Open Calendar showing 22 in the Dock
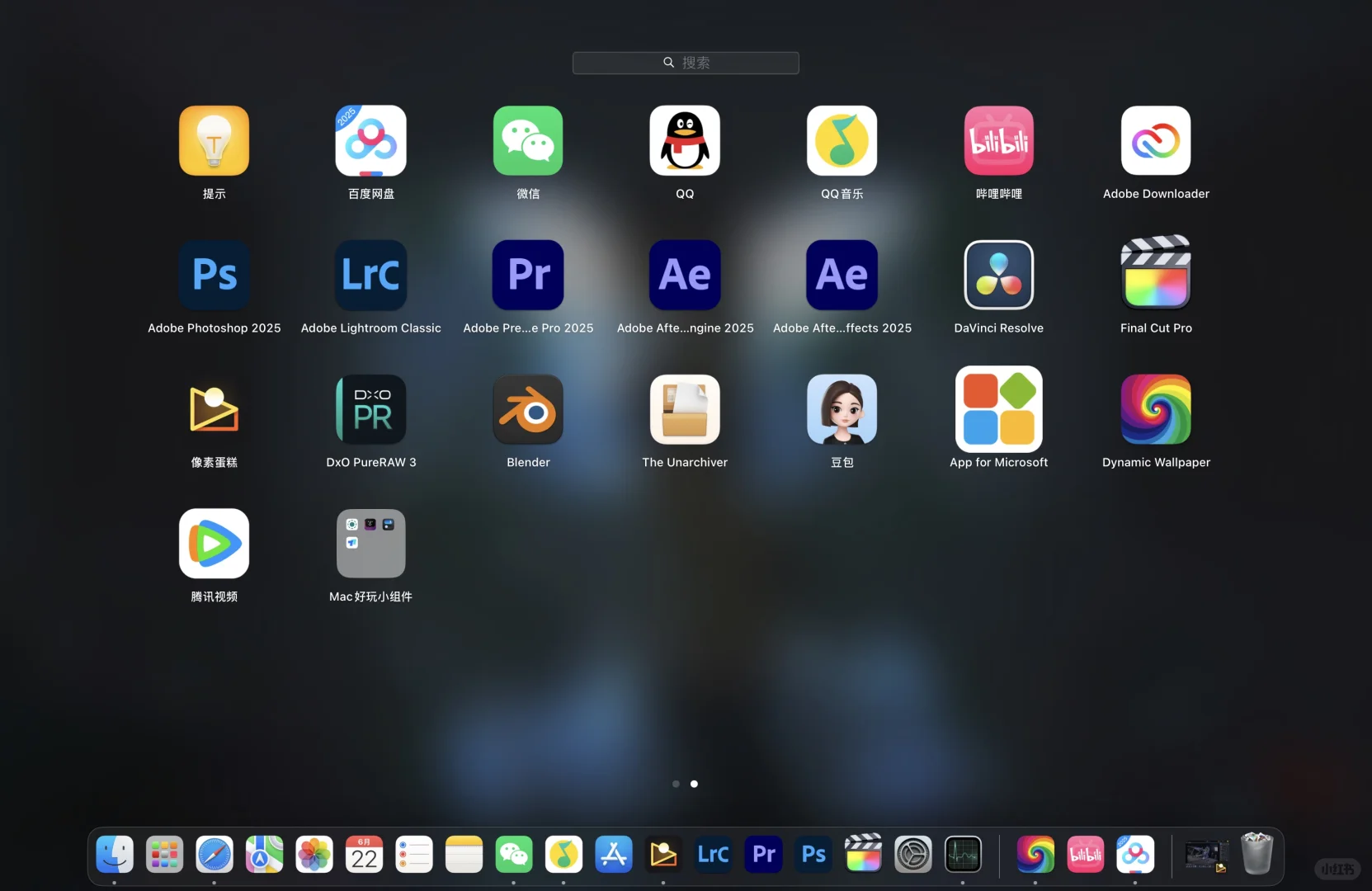 tap(364, 854)
